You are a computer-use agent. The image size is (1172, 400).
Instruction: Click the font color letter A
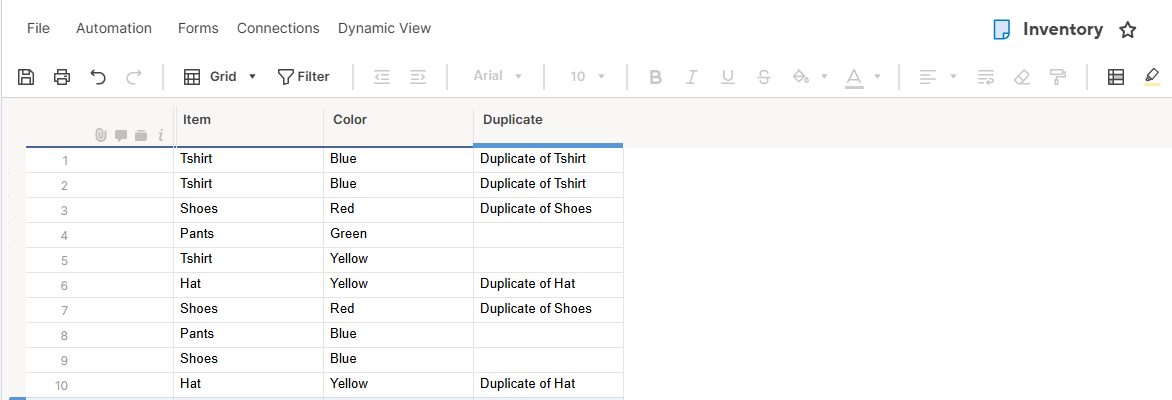tap(854, 76)
